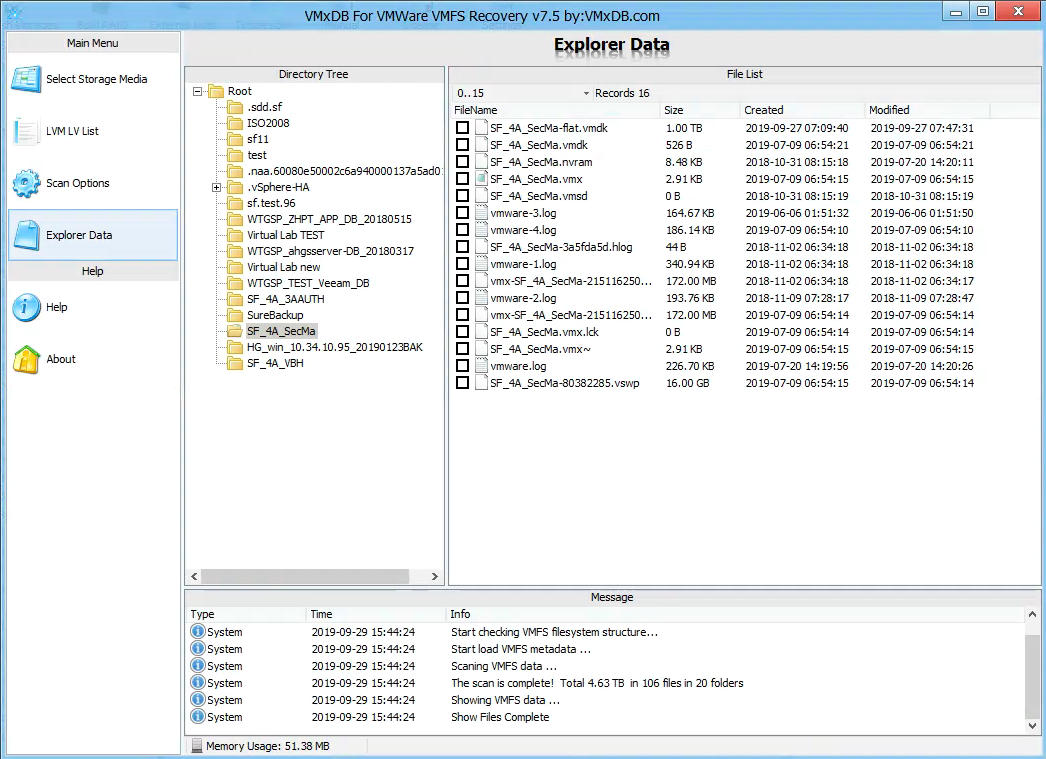
Task: Expand the .vSphere-HA folder node
Action: point(216,187)
